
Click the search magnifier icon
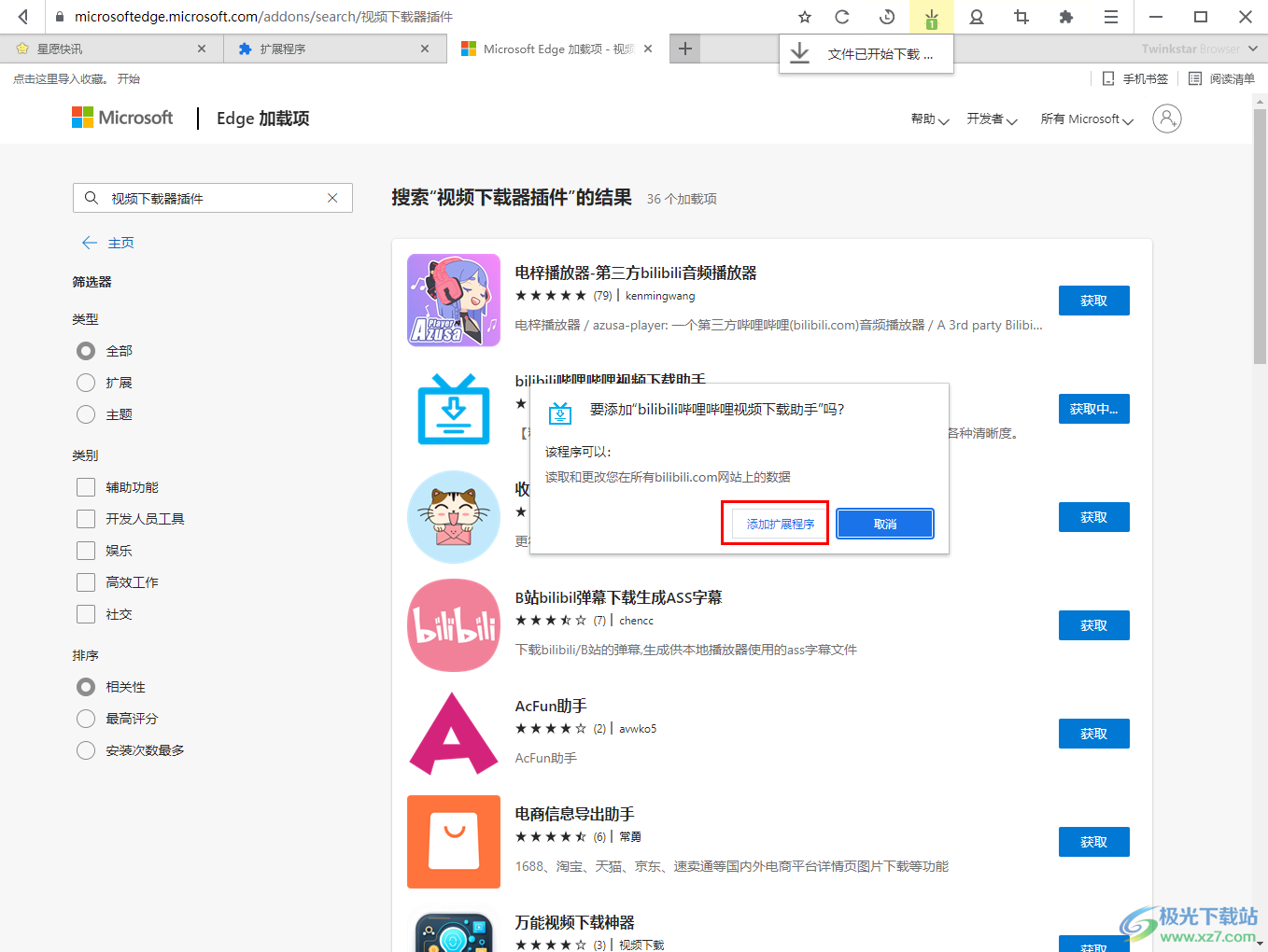click(92, 198)
